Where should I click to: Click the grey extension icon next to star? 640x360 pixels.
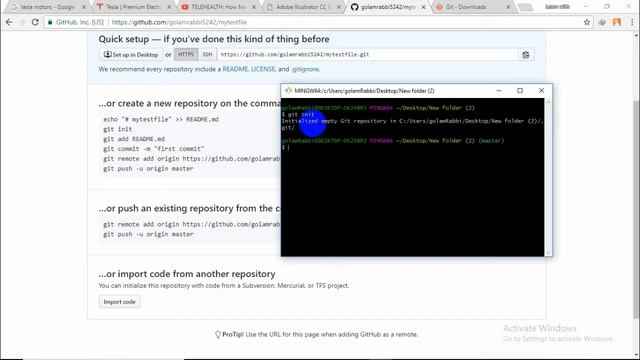click(602, 22)
